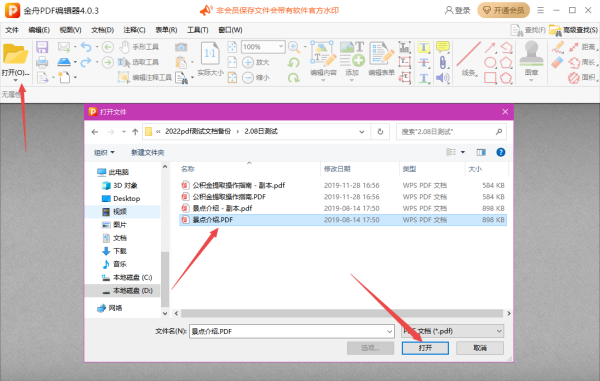
Task: Open the 文件 menu
Action: (x=12, y=30)
